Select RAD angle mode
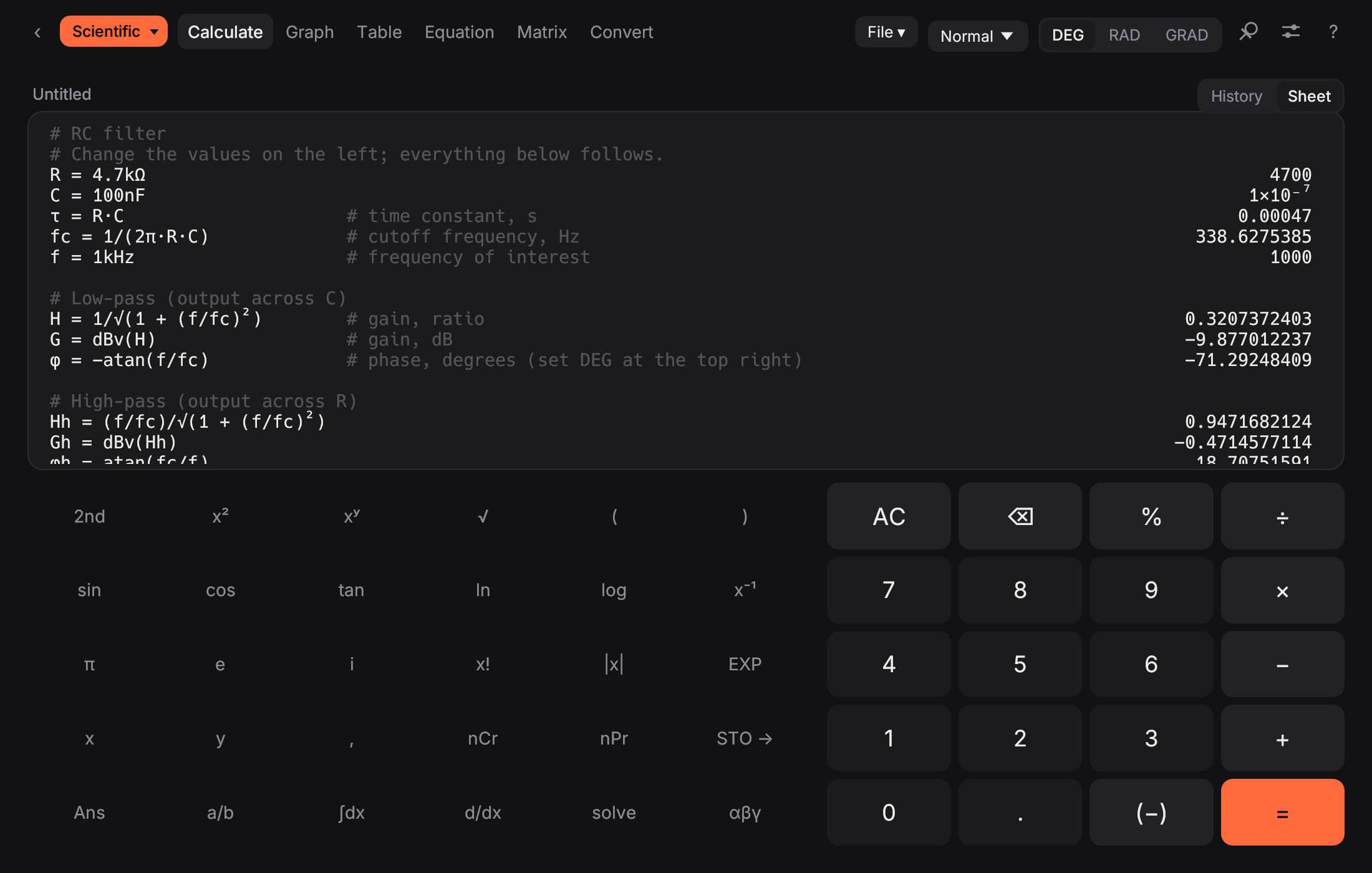Image resolution: width=1372 pixels, height=873 pixels. point(1124,35)
